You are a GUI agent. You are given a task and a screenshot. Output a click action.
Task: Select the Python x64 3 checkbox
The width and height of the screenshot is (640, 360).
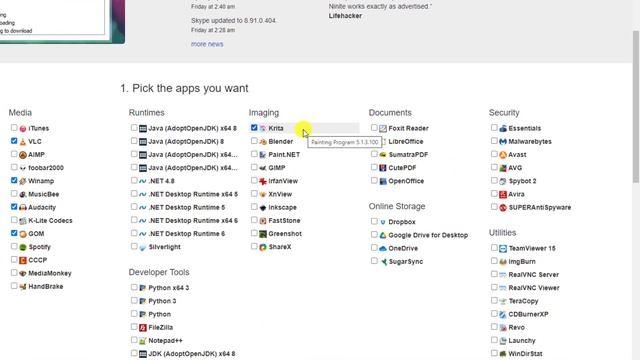coord(134,287)
